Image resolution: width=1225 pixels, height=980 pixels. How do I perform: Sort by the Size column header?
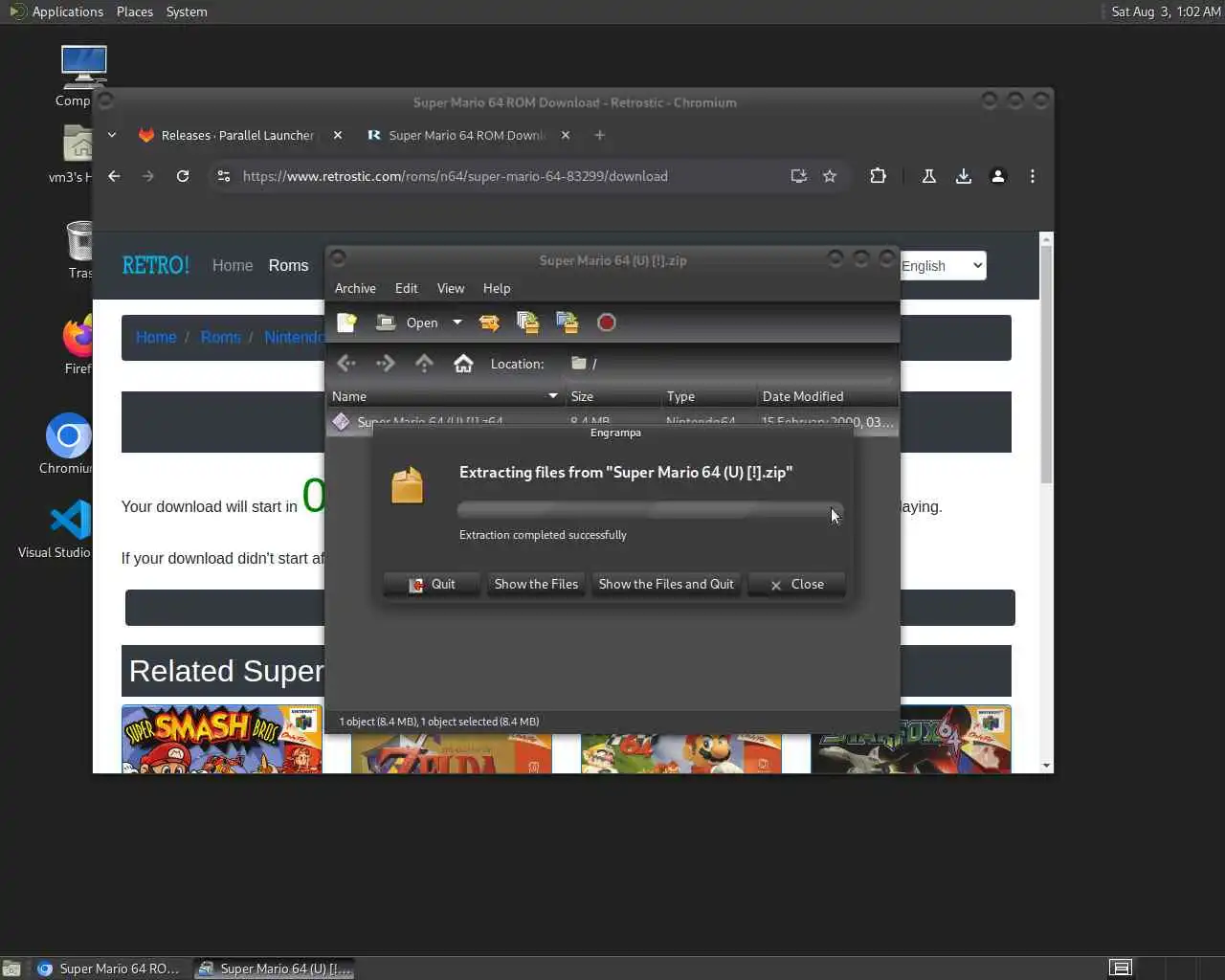tap(612, 396)
